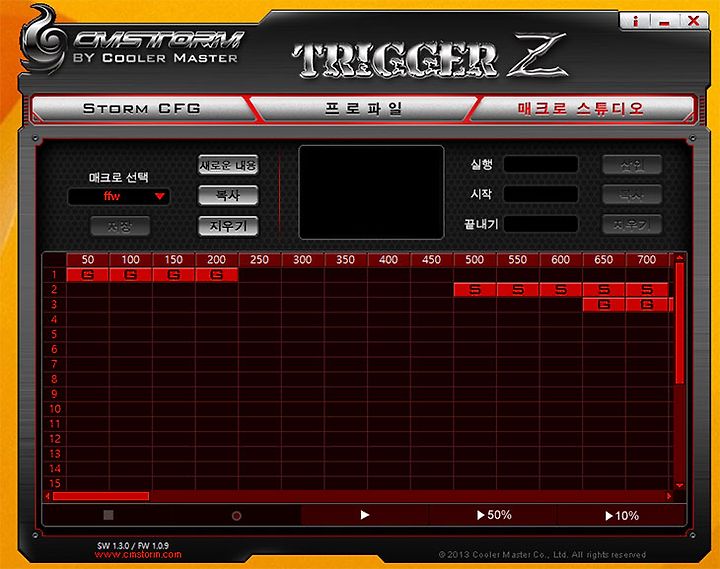720x569 pixels.
Task: Switch to the 프로파일 tab
Action: [x=364, y=109]
